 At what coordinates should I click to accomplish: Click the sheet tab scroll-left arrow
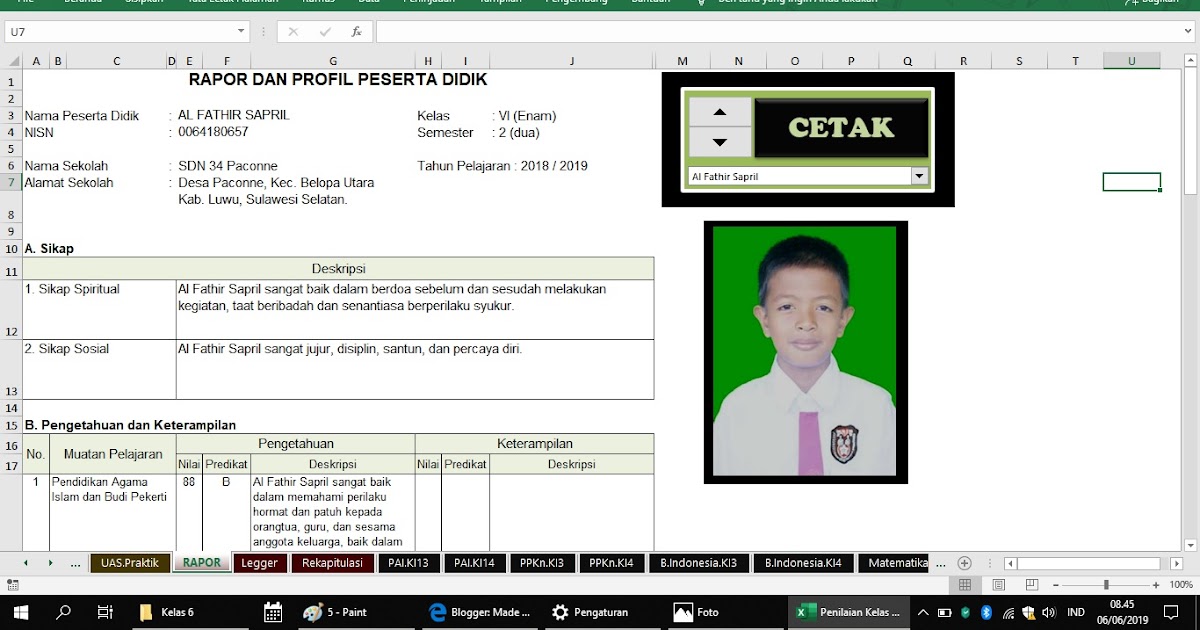tap(25, 563)
